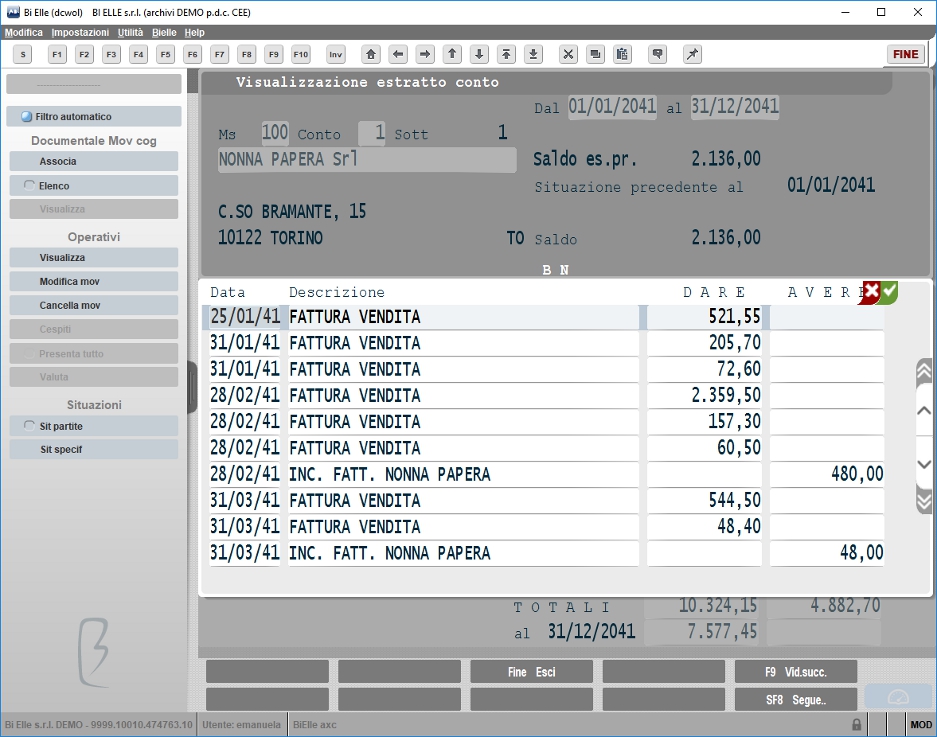Click the padlock icon in status bar

[x=856, y=724]
